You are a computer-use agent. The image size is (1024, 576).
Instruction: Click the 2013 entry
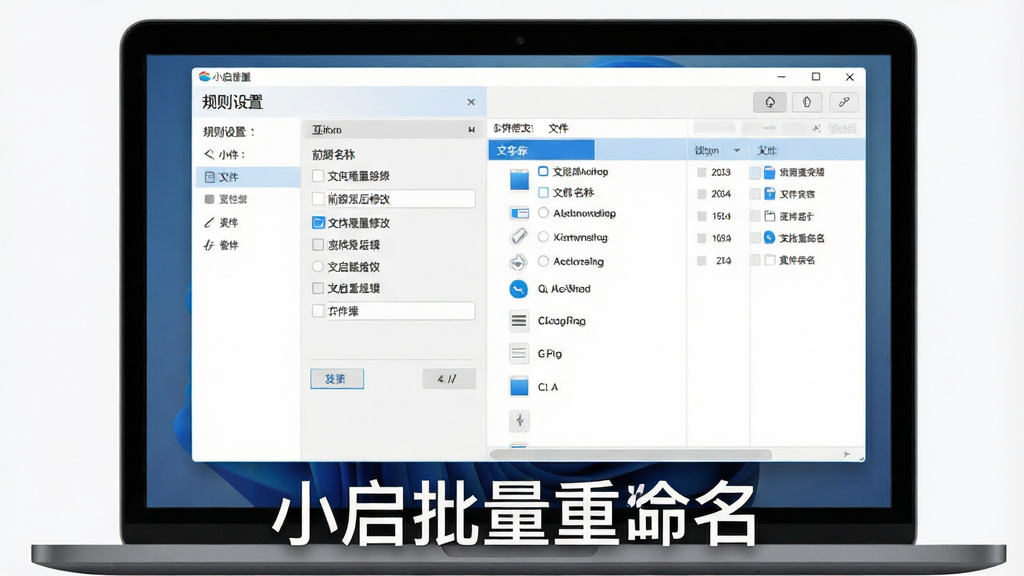[721, 172]
